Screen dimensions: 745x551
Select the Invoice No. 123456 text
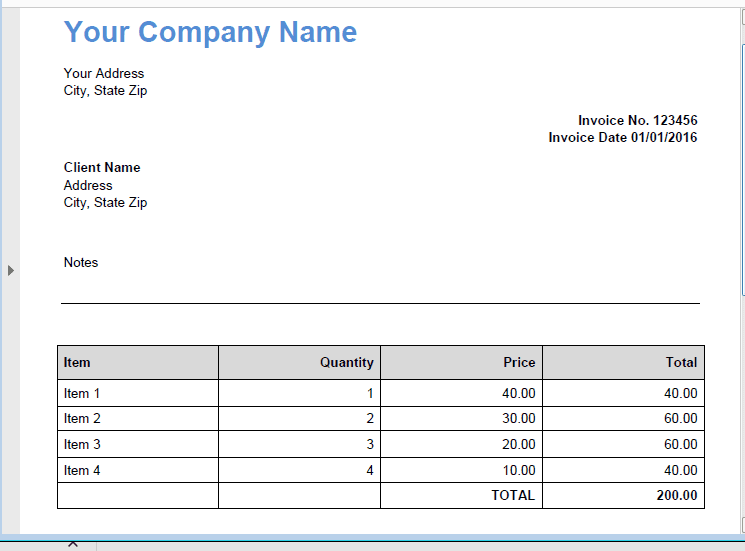(637, 120)
